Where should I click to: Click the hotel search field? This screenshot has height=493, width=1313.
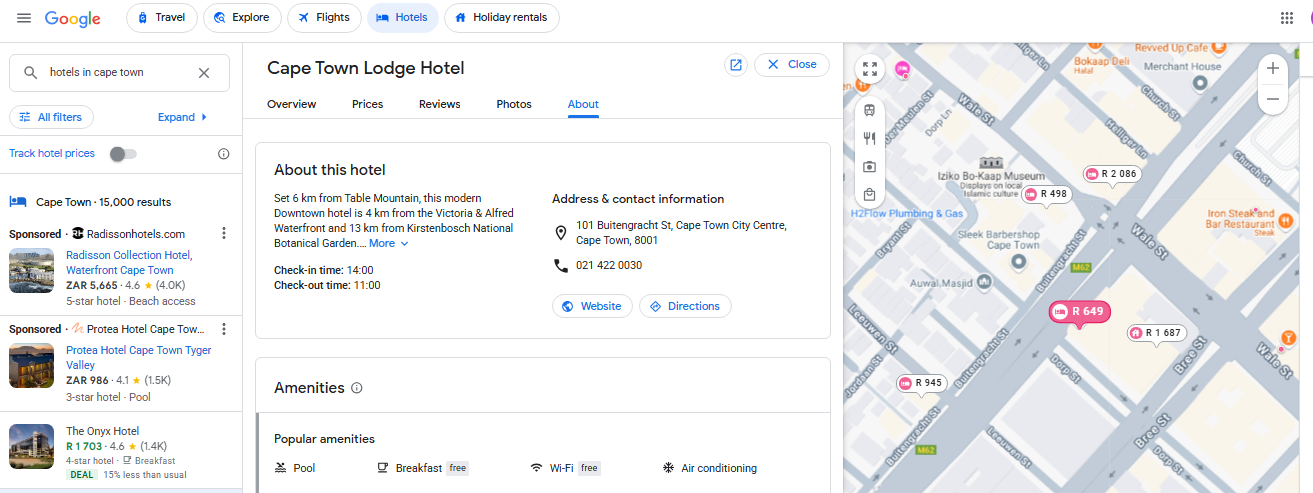click(120, 73)
